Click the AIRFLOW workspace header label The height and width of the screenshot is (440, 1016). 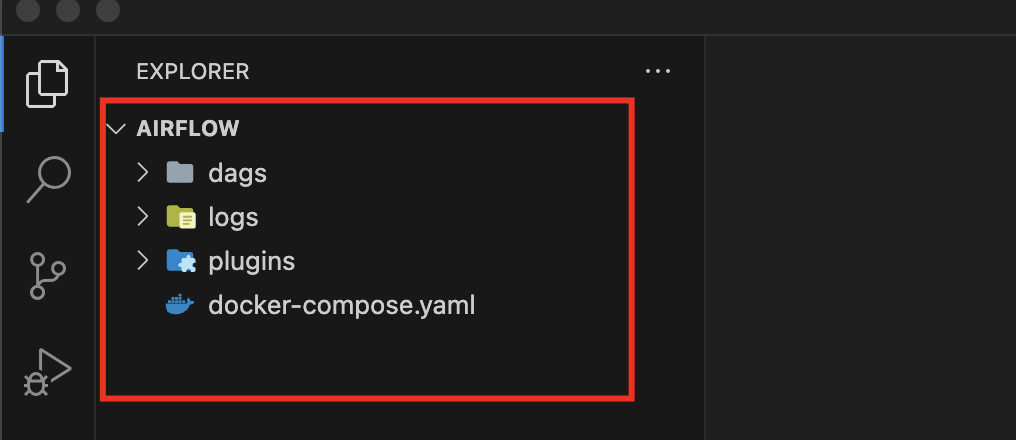pos(187,129)
